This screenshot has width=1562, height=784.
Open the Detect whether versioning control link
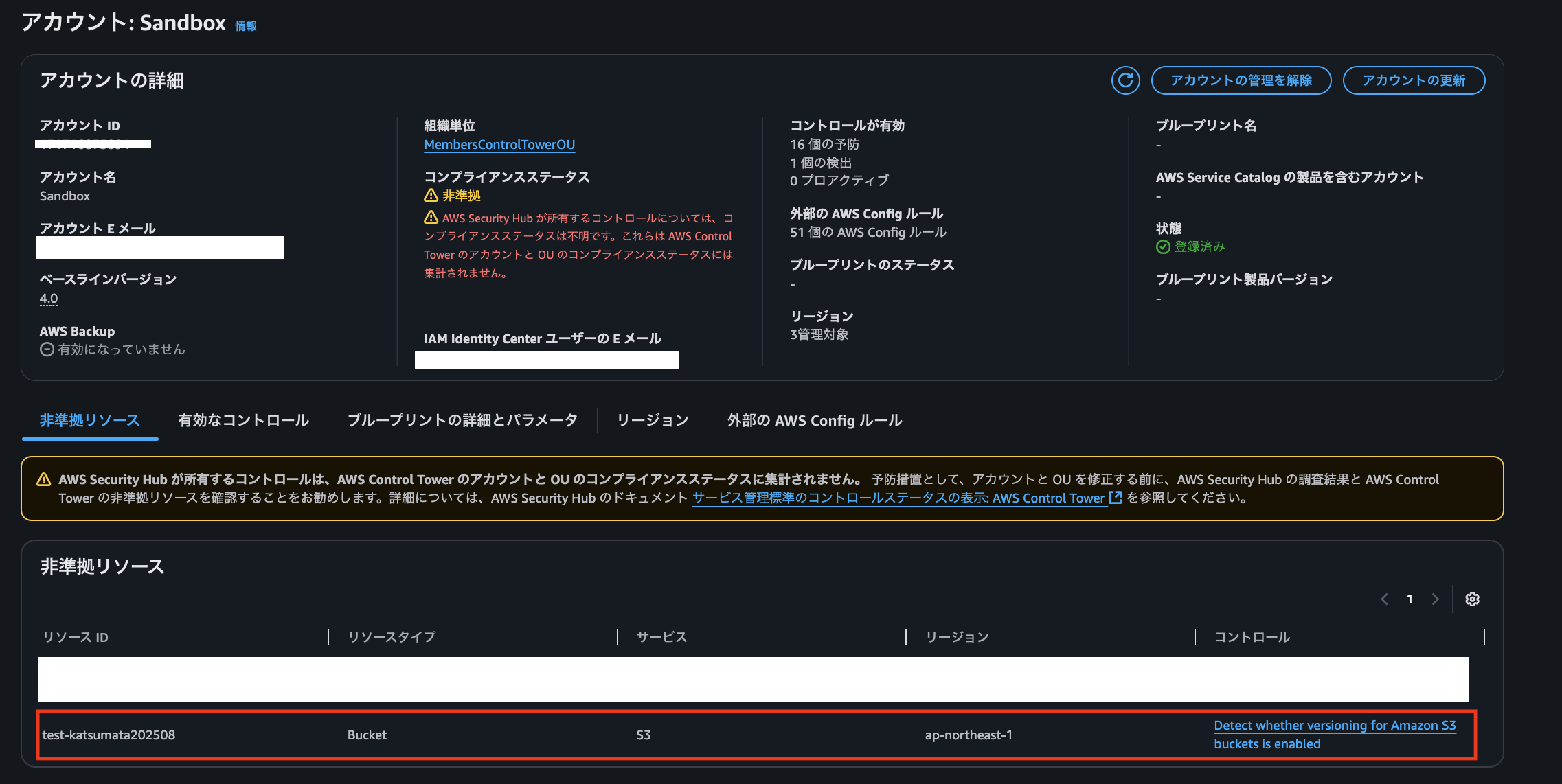(1335, 735)
